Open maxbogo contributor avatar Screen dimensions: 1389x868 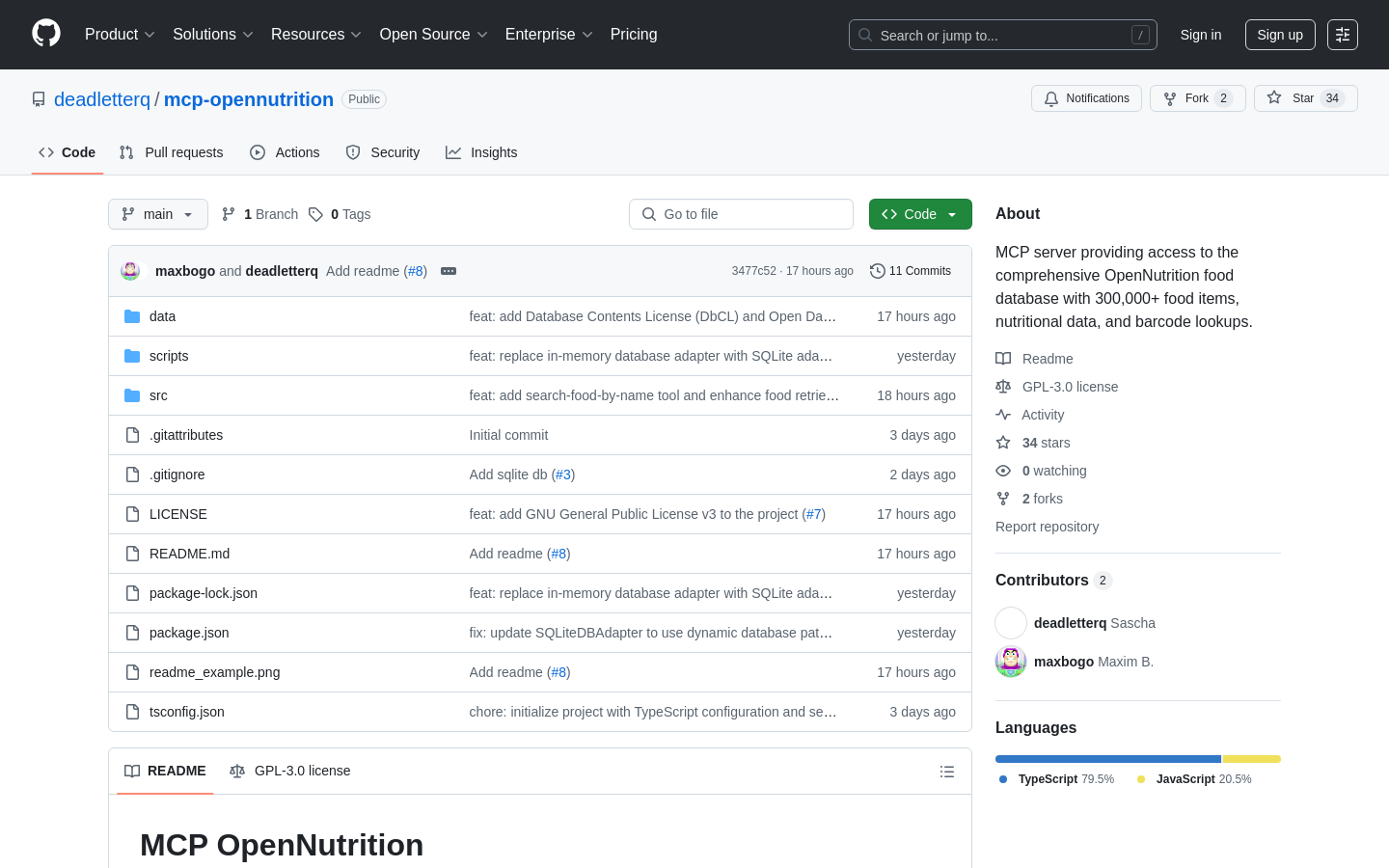tap(1011, 662)
